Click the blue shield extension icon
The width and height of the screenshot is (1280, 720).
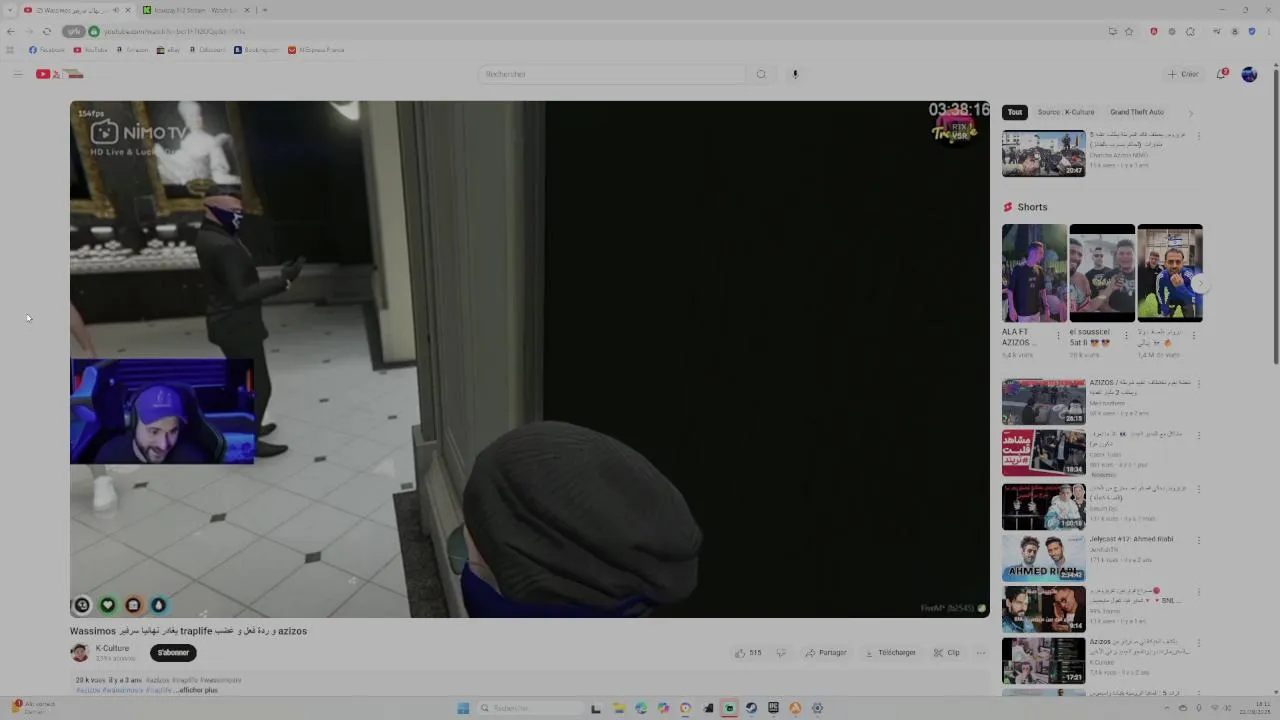click(1251, 31)
